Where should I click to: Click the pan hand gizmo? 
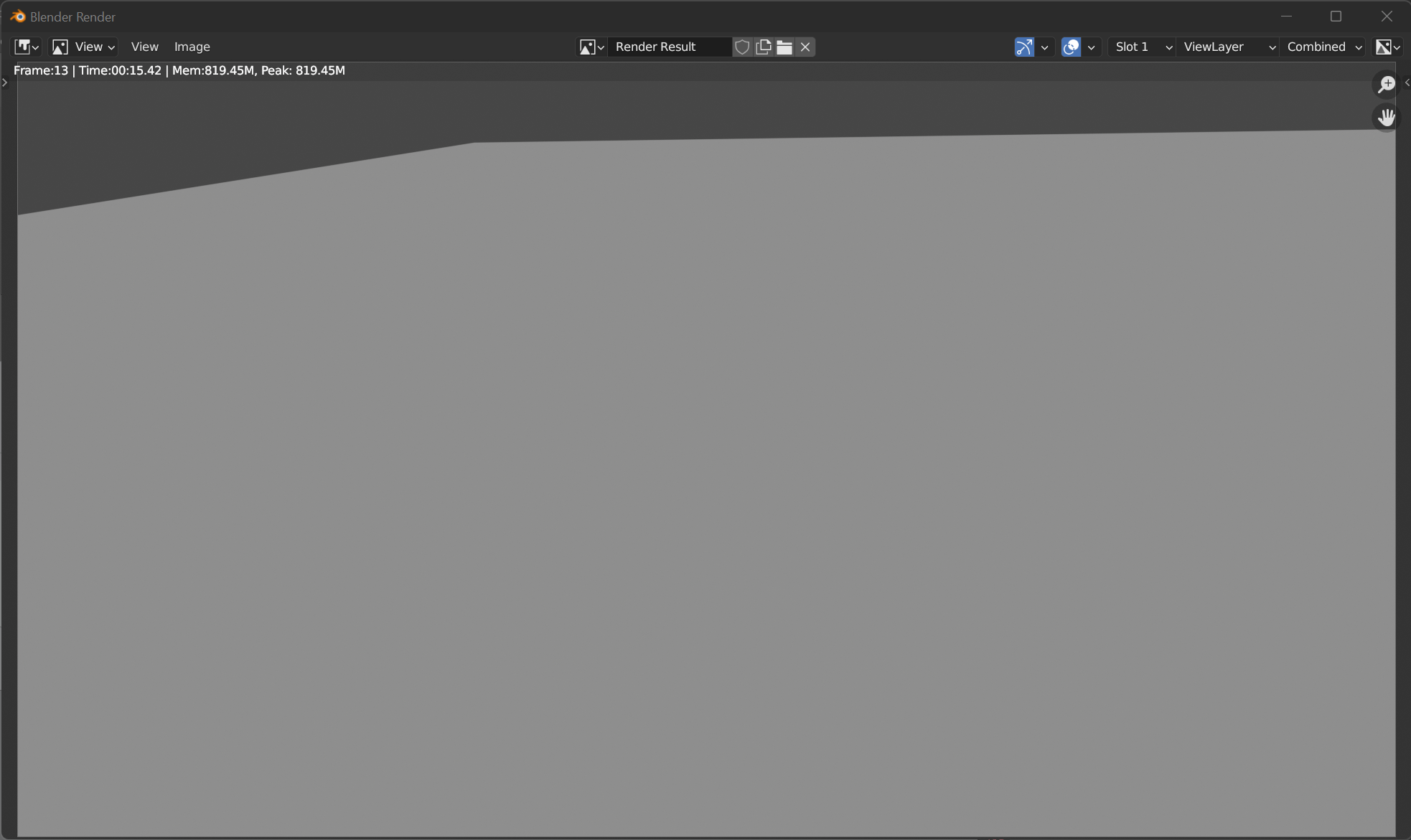pyautogui.click(x=1386, y=117)
